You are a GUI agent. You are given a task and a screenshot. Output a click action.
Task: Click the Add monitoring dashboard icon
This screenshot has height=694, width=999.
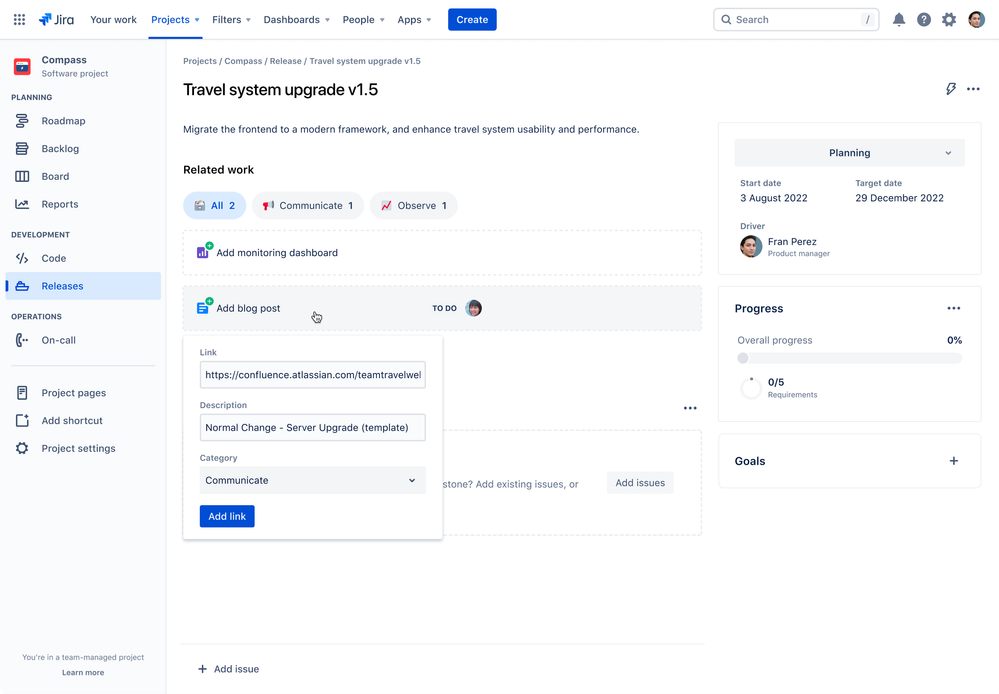tap(204, 251)
